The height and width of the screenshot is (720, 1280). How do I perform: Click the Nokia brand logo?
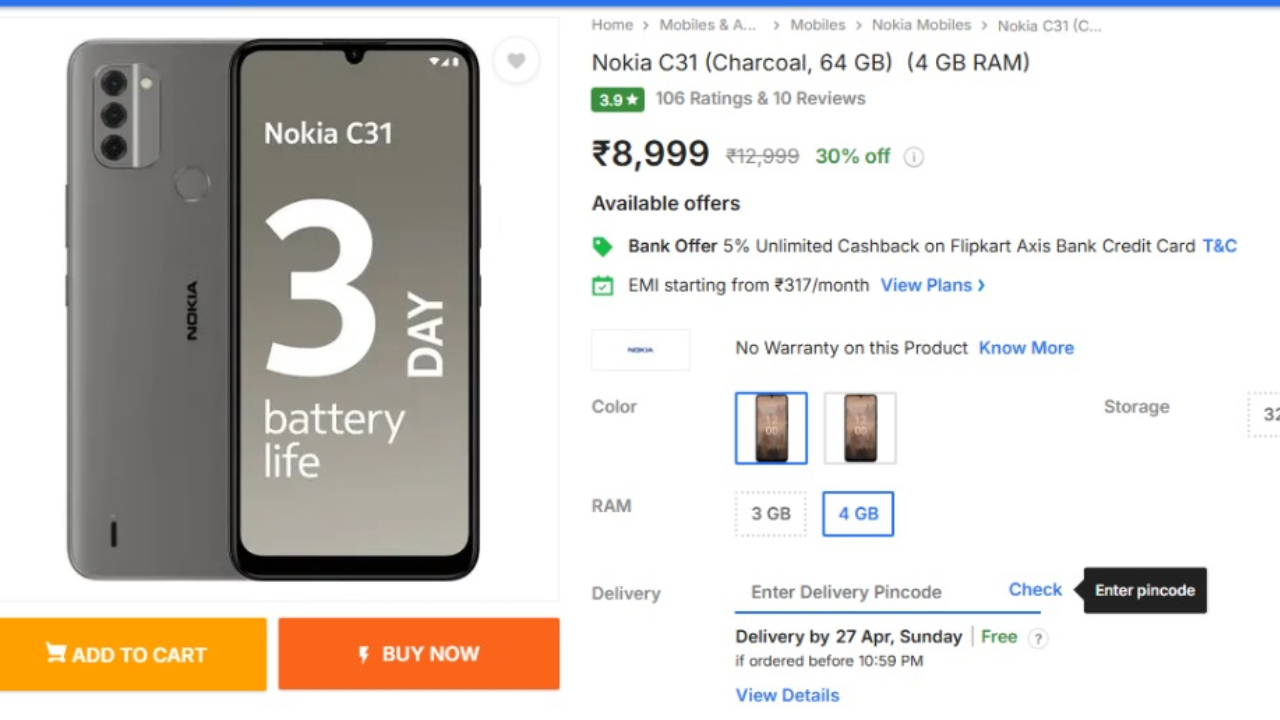coord(640,349)
